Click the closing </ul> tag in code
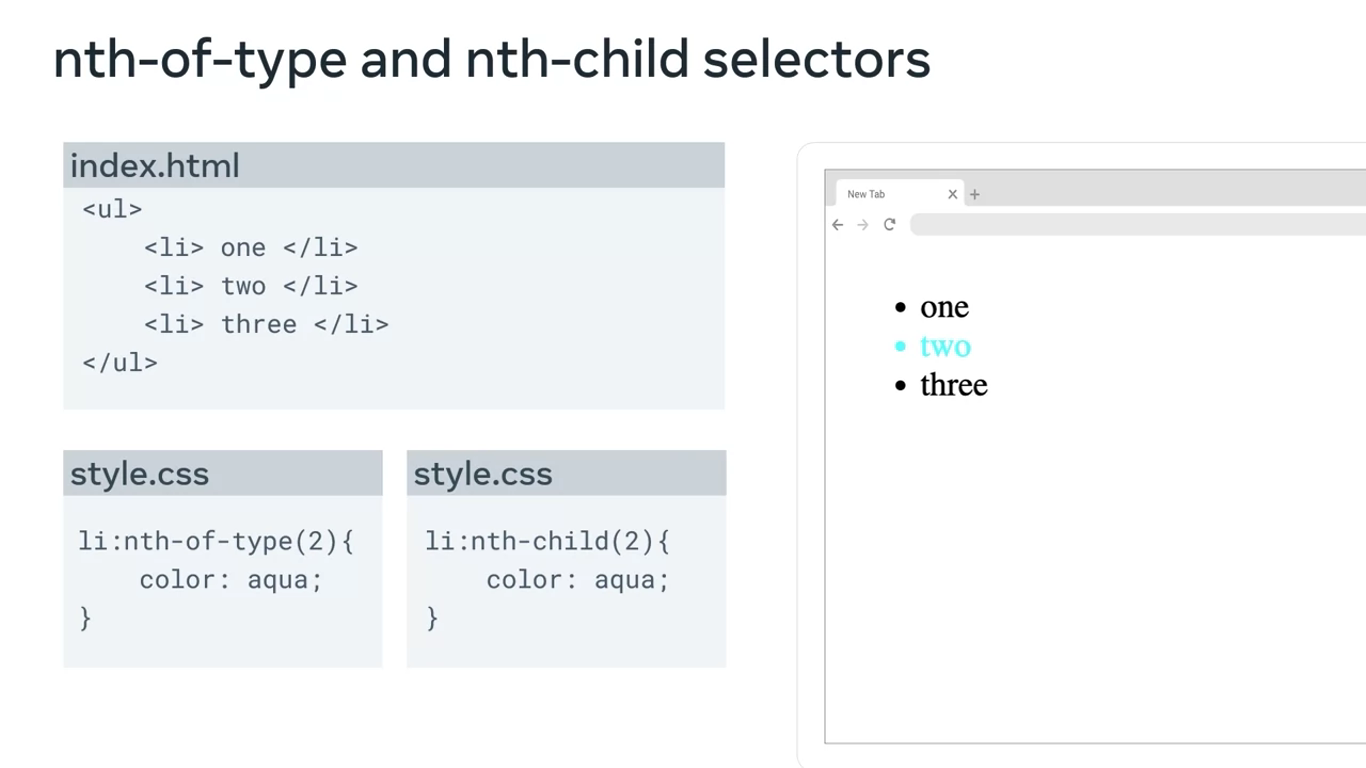 120,363
